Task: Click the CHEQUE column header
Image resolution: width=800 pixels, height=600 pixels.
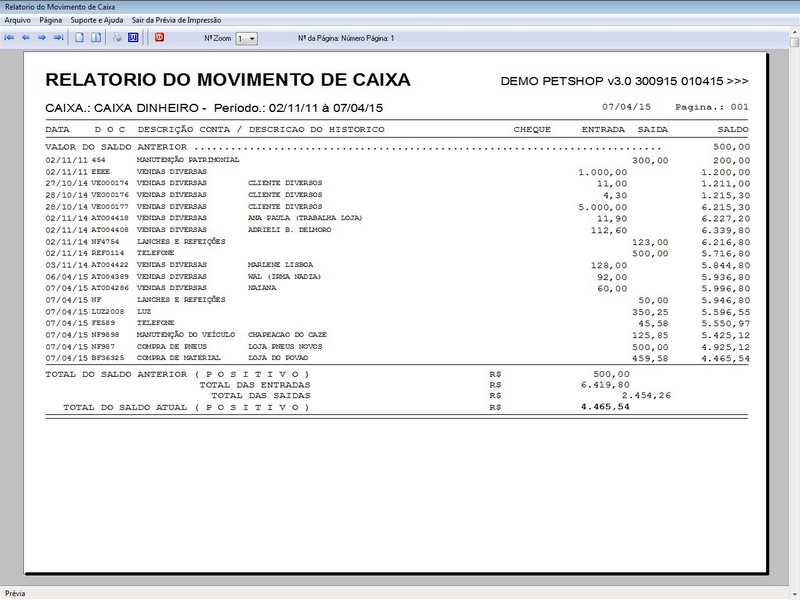Action: 532,130
